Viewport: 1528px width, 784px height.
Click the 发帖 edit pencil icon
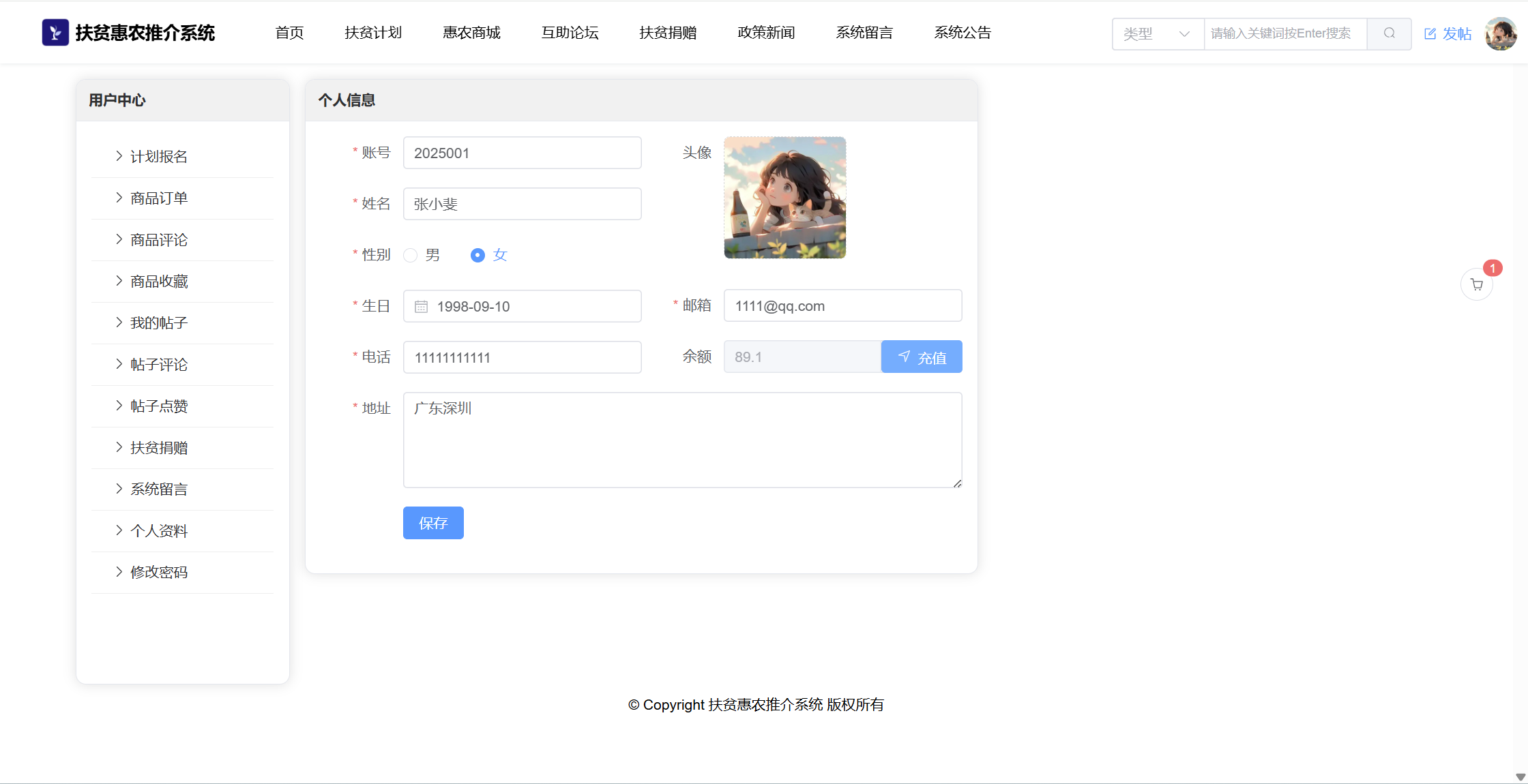[1430, 33]
